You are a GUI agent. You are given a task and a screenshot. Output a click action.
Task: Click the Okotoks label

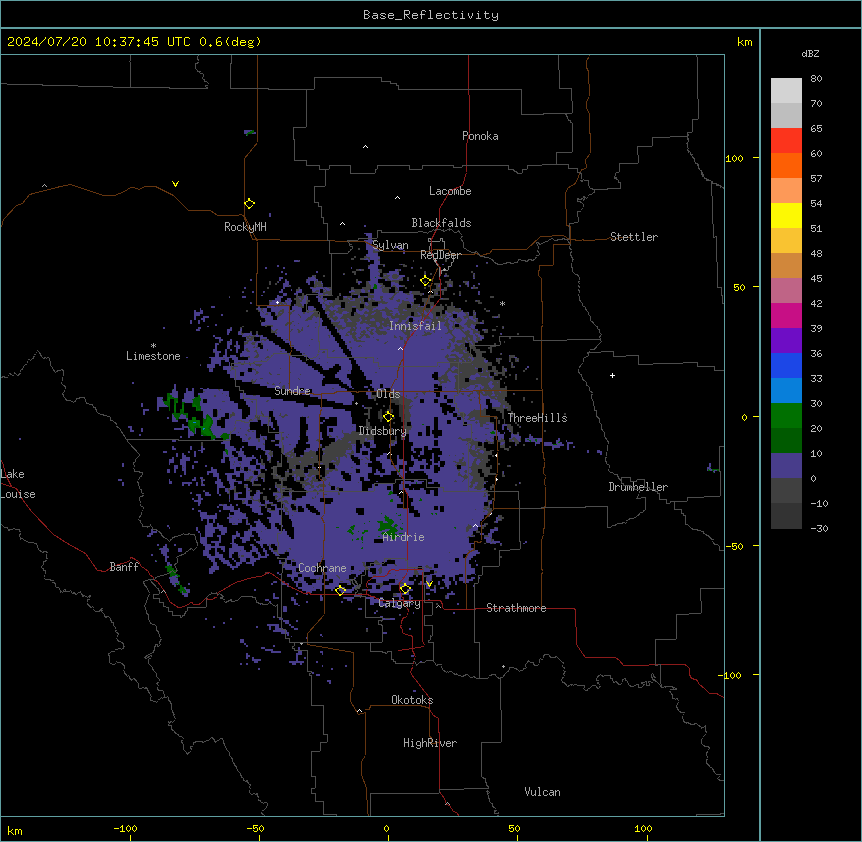[412, 700]
